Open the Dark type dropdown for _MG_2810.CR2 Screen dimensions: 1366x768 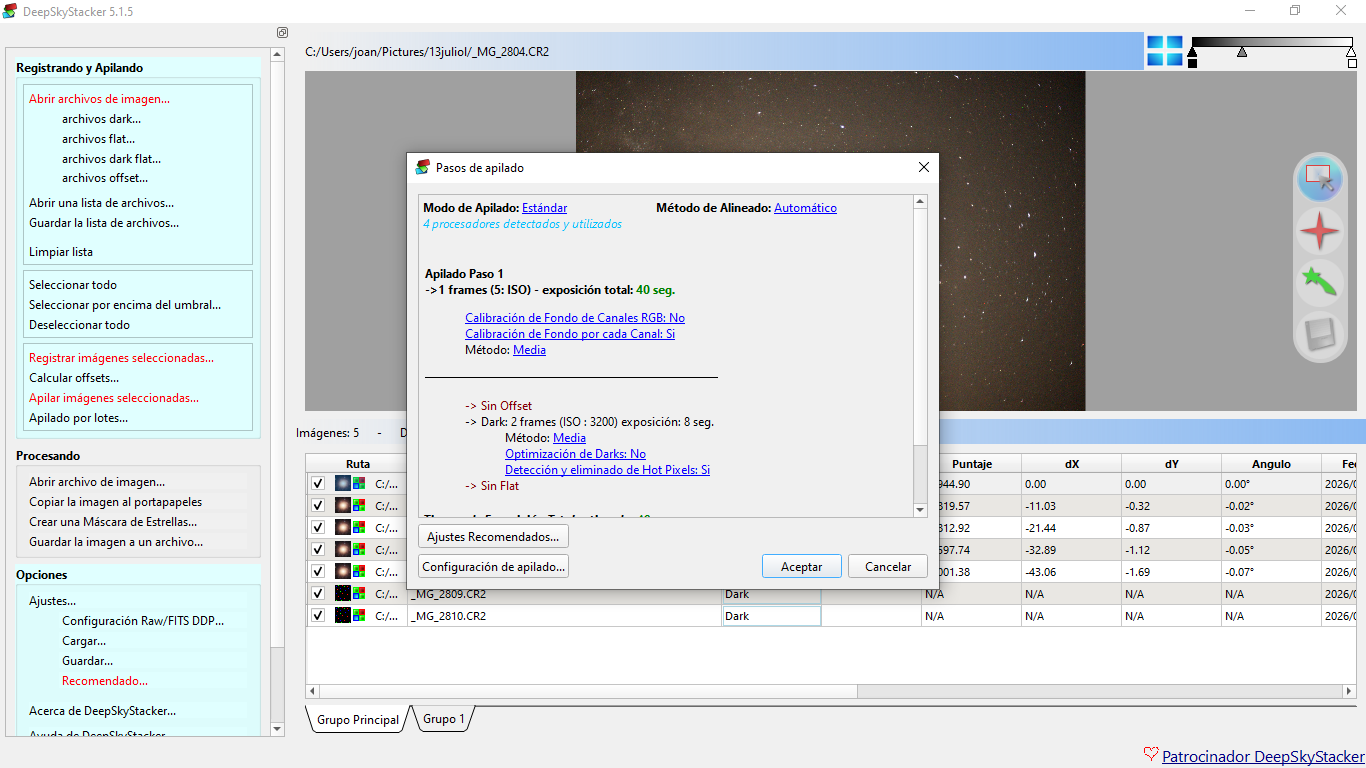(x=771, y=616)
